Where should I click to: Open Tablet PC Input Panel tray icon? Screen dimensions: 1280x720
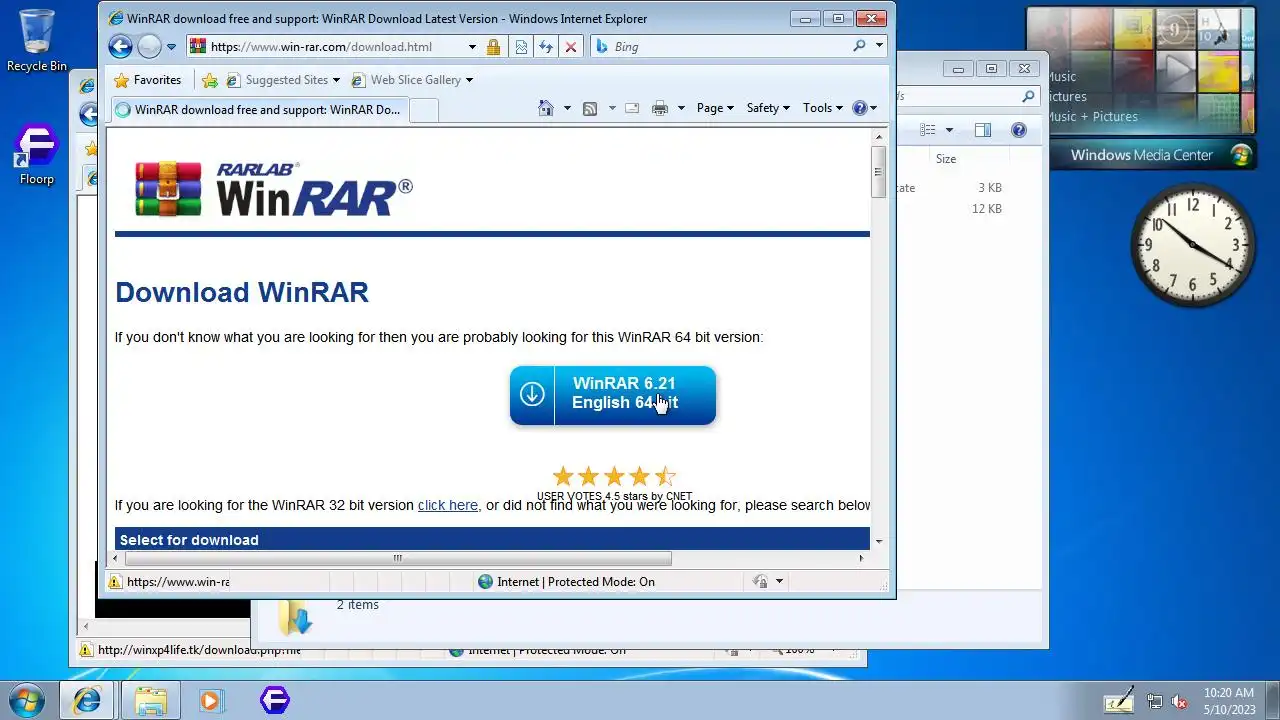pos(1119,701)
